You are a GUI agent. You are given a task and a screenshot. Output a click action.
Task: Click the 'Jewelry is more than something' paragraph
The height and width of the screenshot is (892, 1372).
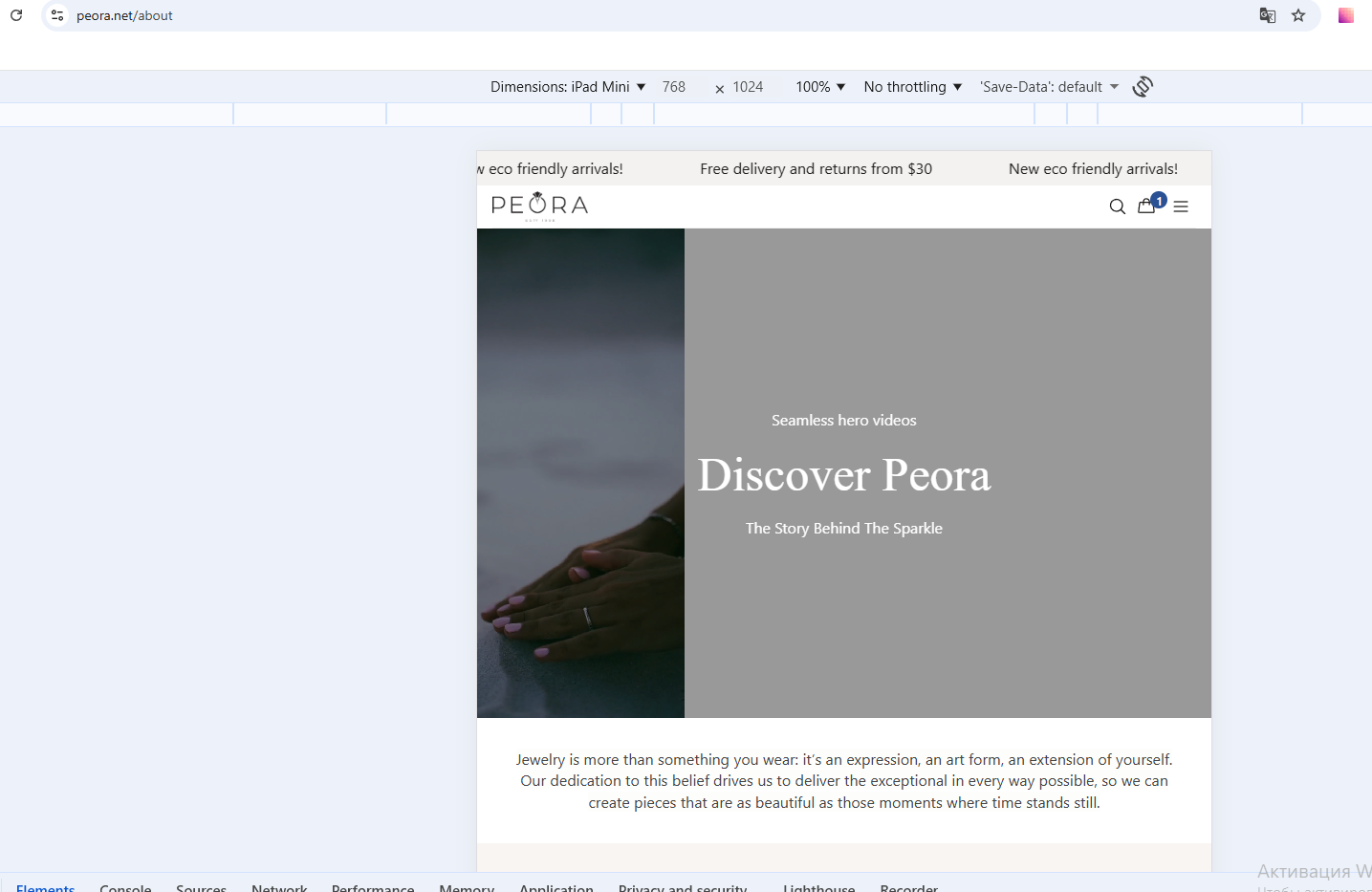coord(844,781)
